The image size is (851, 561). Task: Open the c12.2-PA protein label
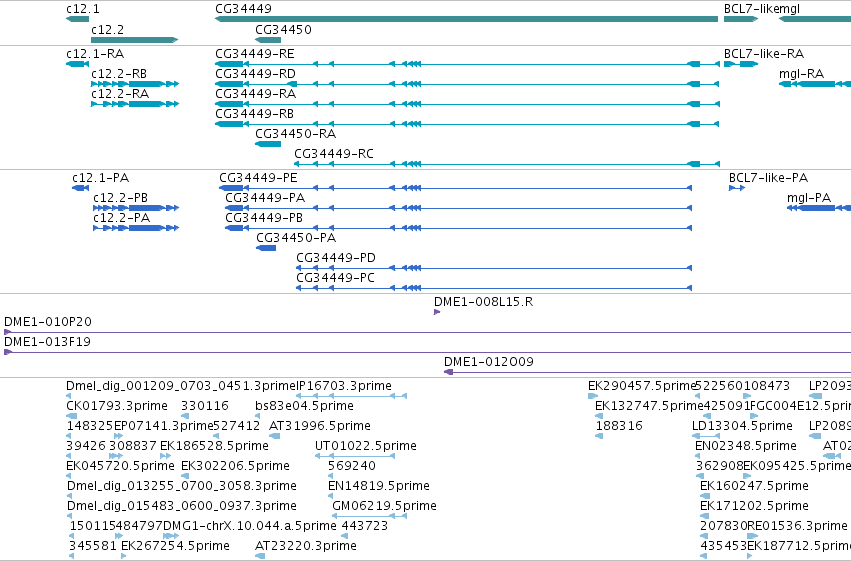[122, 218]
